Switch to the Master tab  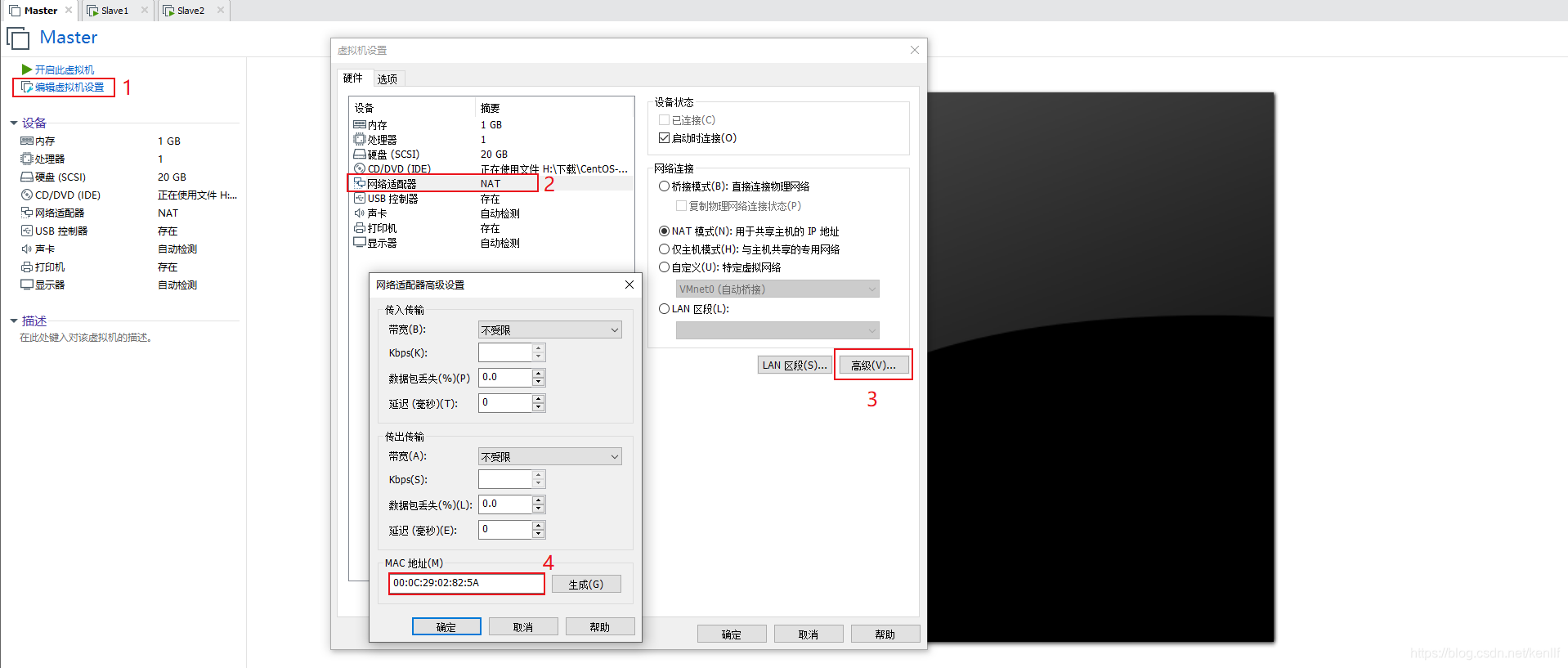[40, 11]
